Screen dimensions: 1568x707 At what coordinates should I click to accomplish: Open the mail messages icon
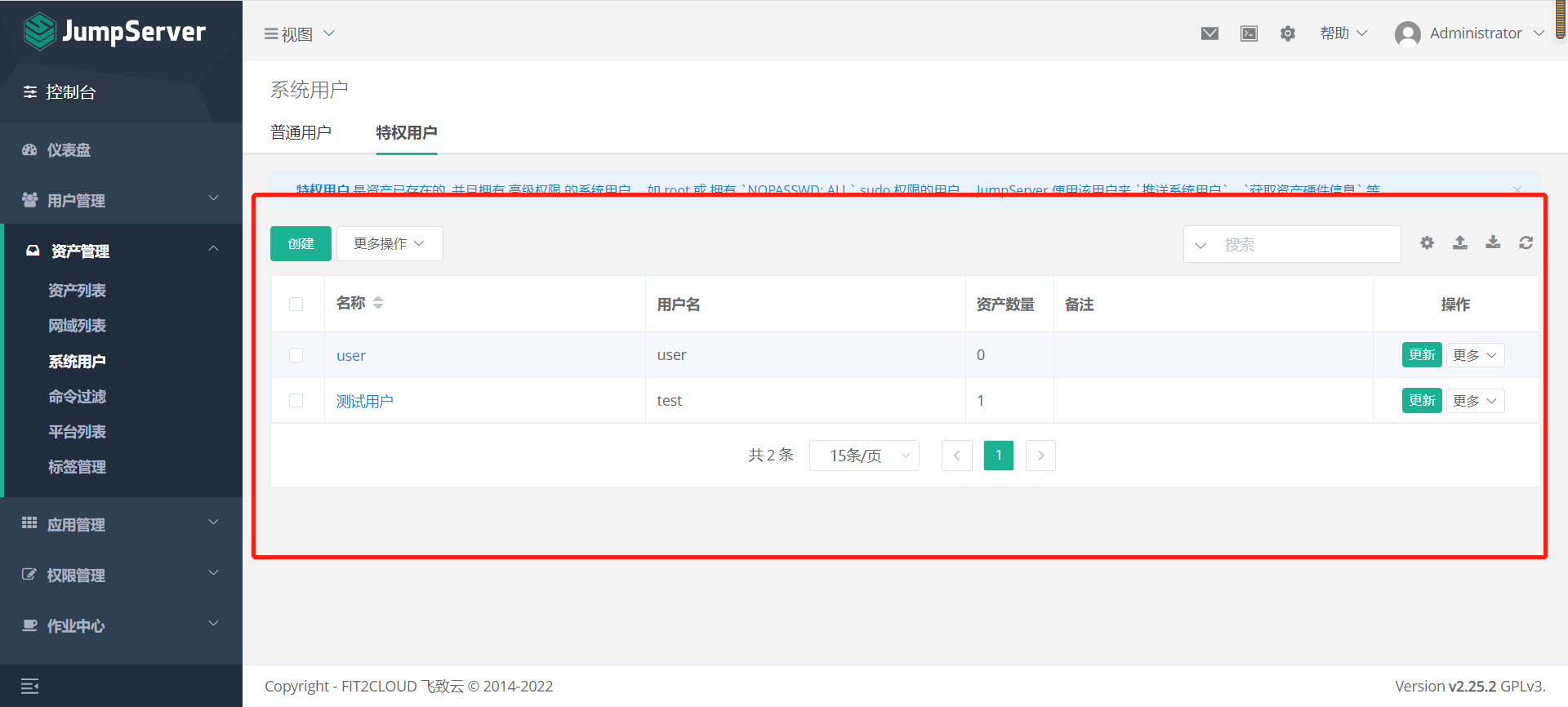(x=1209, y=33)
